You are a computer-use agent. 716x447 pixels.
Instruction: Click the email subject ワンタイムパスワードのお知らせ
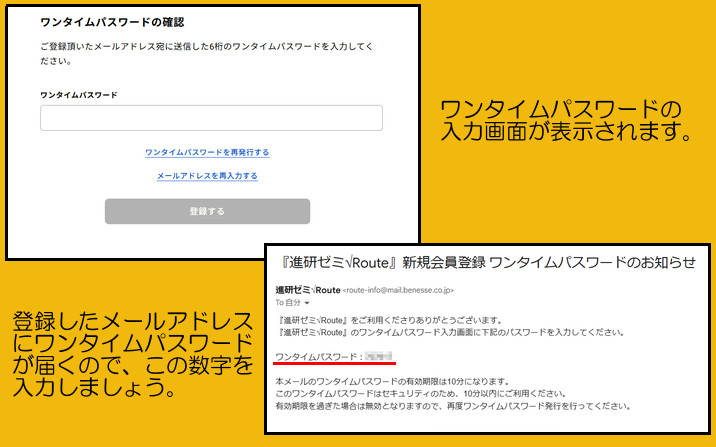(x=592, y=263)
